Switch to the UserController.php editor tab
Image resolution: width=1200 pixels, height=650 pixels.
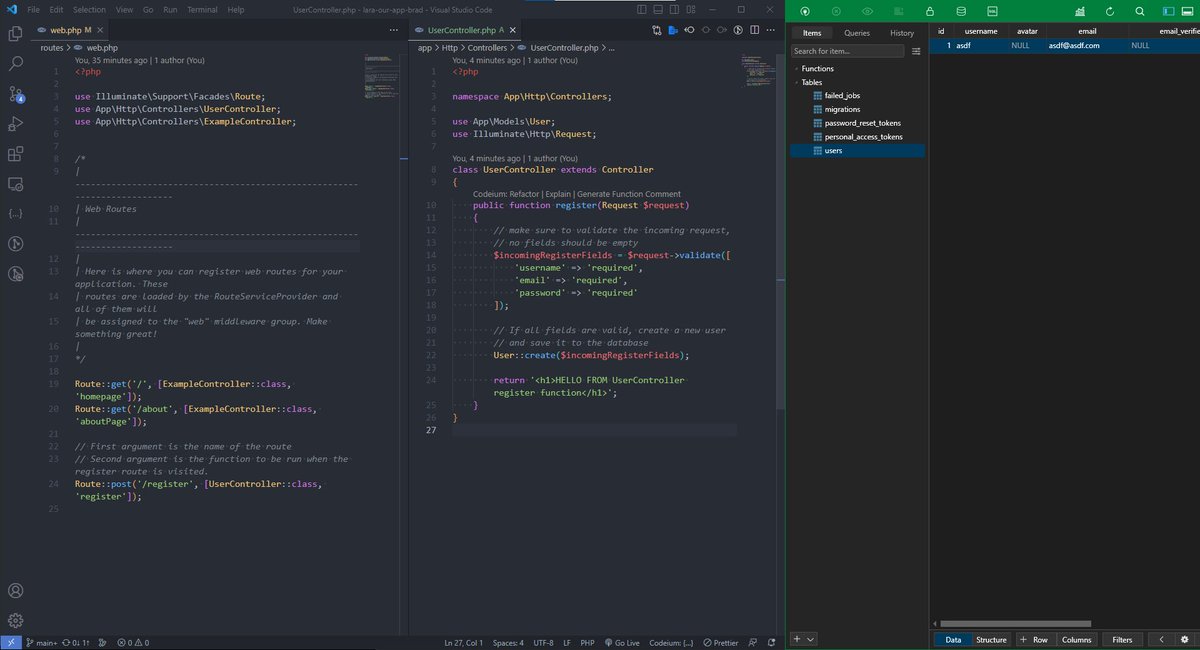click(465, 31)
